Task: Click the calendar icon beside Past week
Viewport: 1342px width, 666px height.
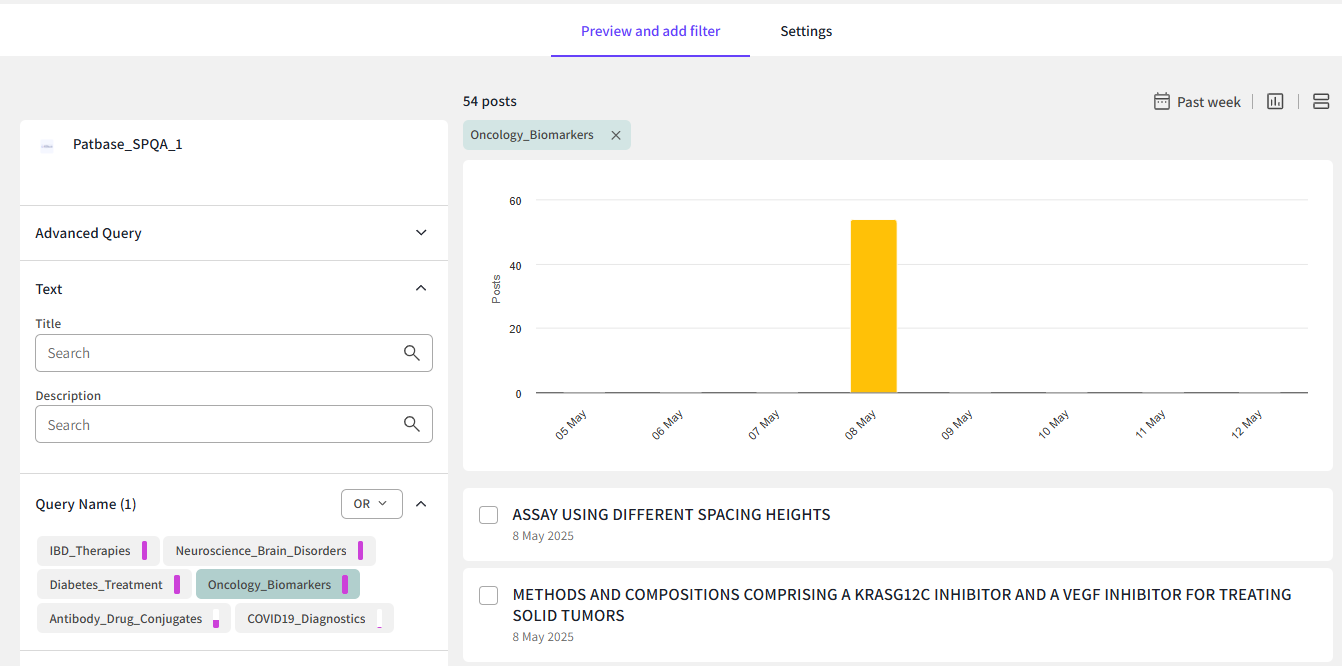Action: [x=1161, y=101]
